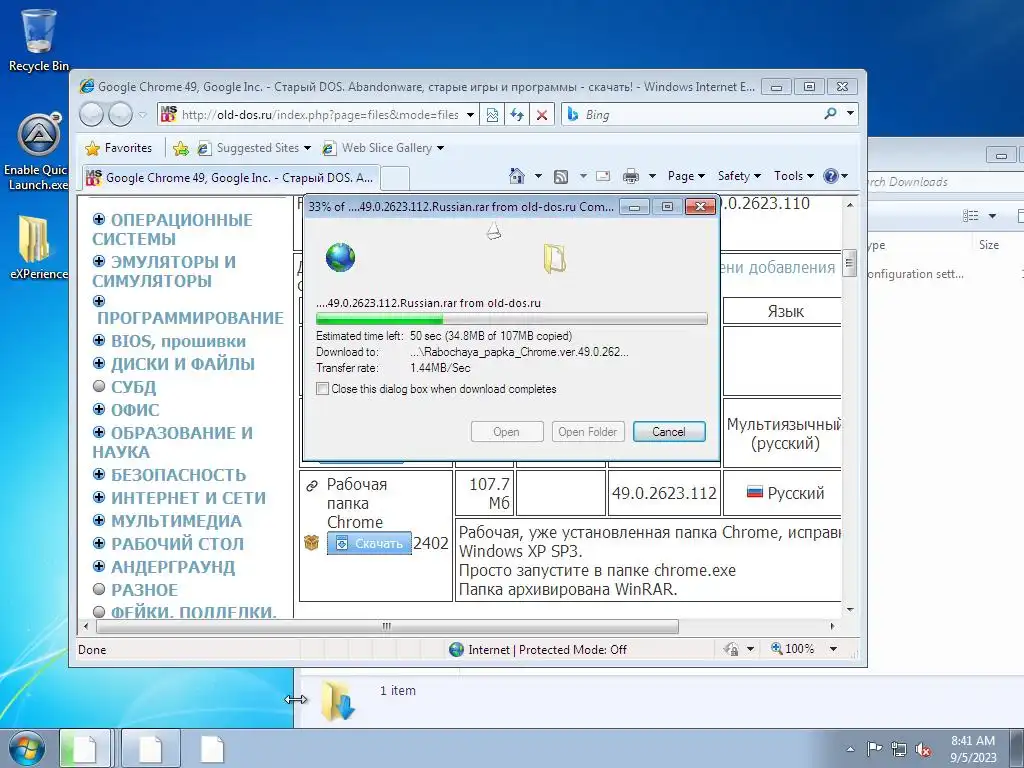Select СУБД radio bullet in sidebar
The image size is (1024, 768).
[99, 386]
